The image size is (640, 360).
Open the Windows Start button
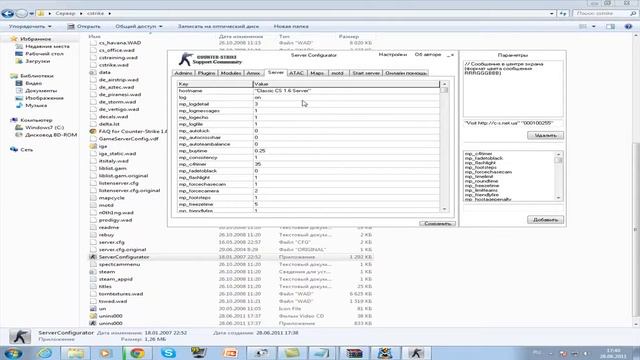[13, 353]
